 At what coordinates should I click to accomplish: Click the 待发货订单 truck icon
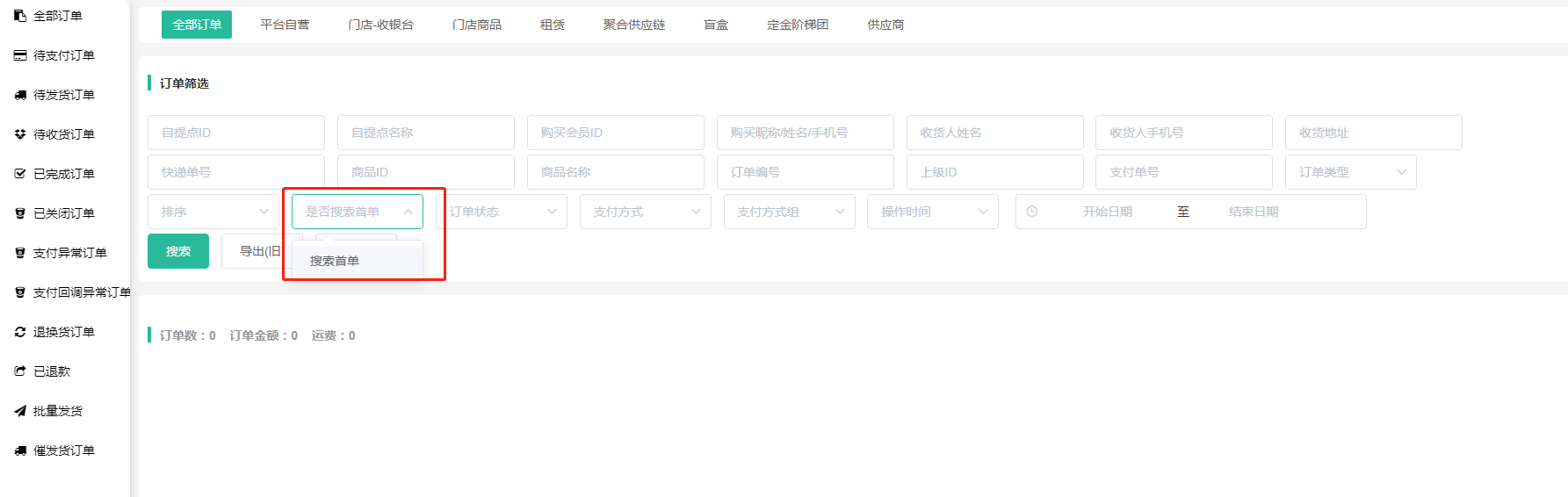point(20,95)
